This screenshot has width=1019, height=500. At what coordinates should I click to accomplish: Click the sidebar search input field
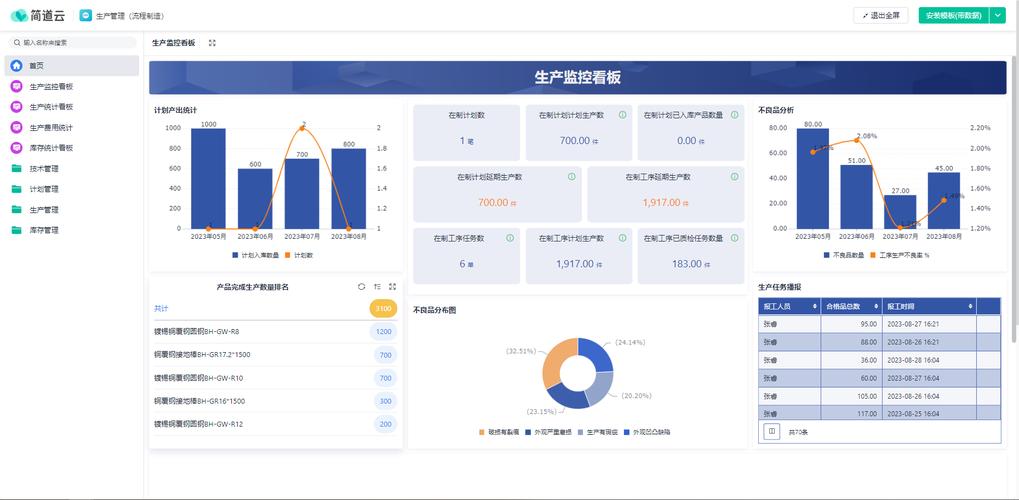point(72,43)
